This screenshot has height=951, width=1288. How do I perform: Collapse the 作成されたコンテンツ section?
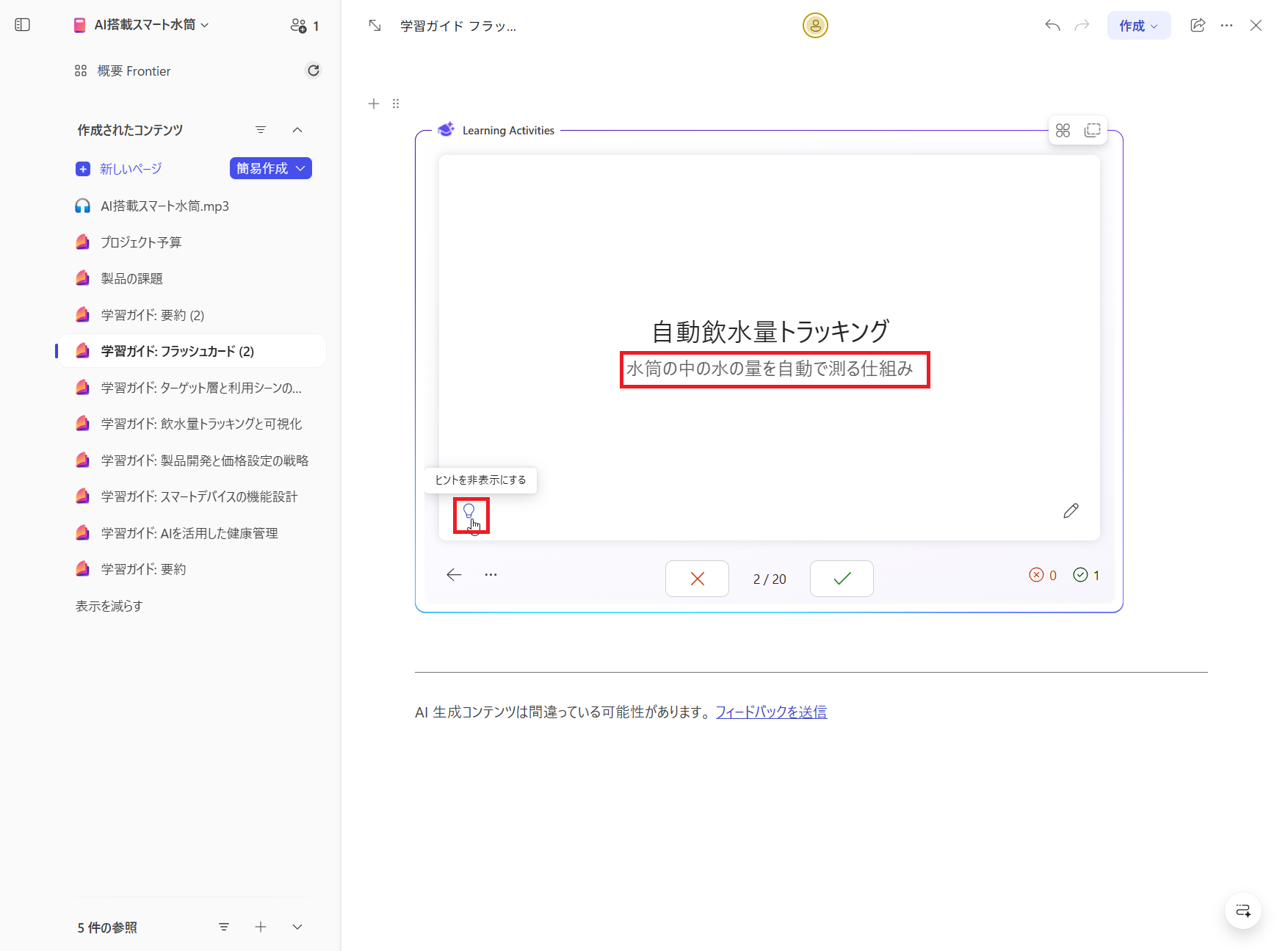297,130
